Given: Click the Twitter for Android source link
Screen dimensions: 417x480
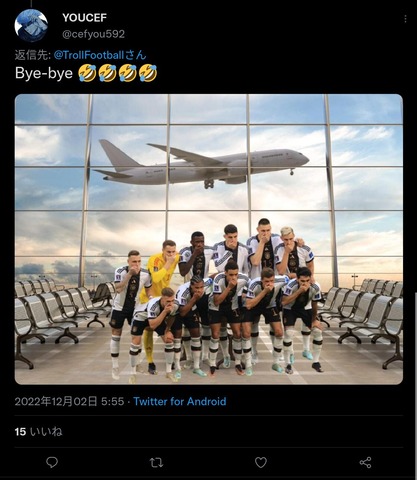Looking at the screenshot, I should (180, 401).
